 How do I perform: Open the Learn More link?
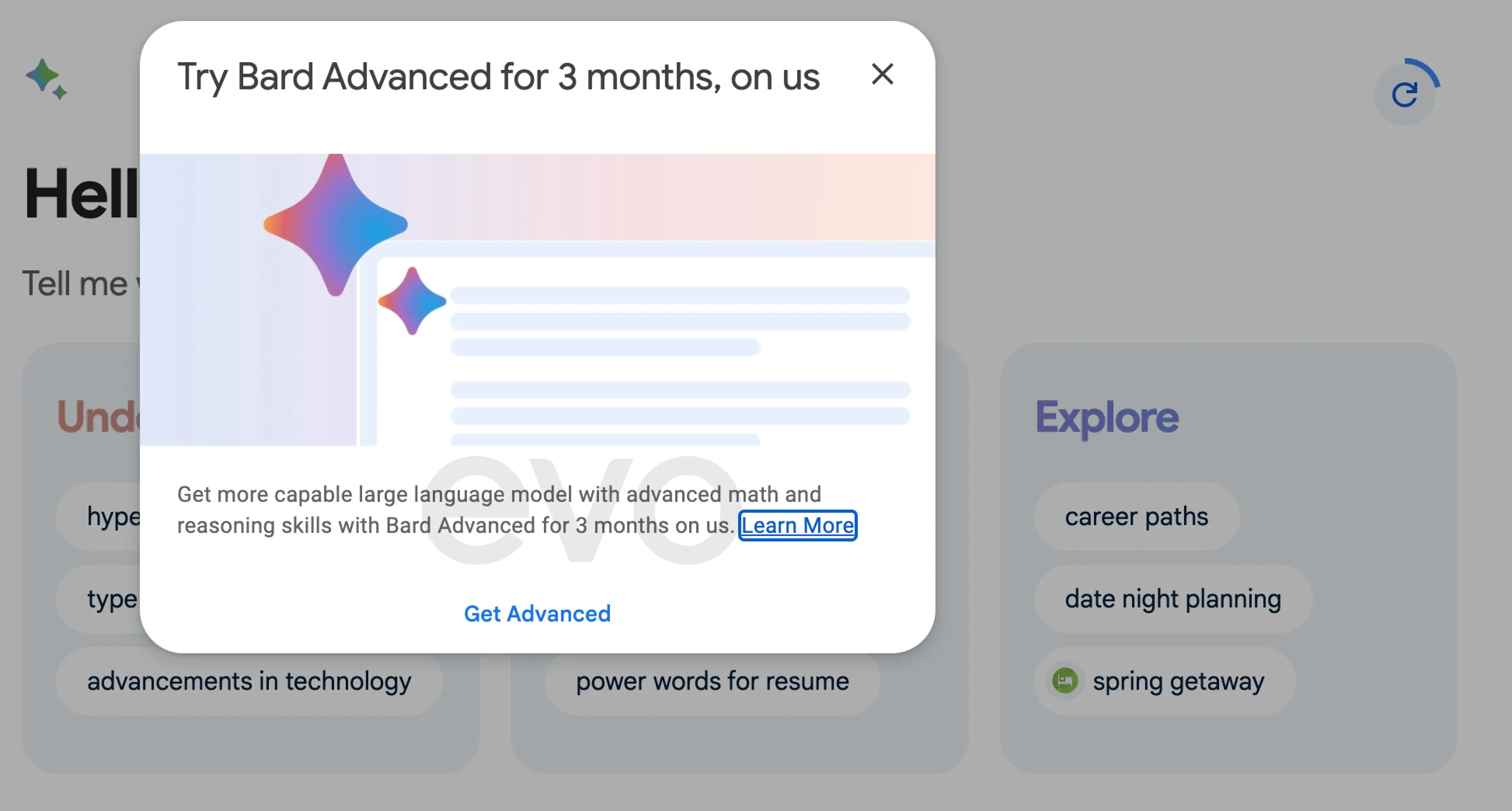798,525
